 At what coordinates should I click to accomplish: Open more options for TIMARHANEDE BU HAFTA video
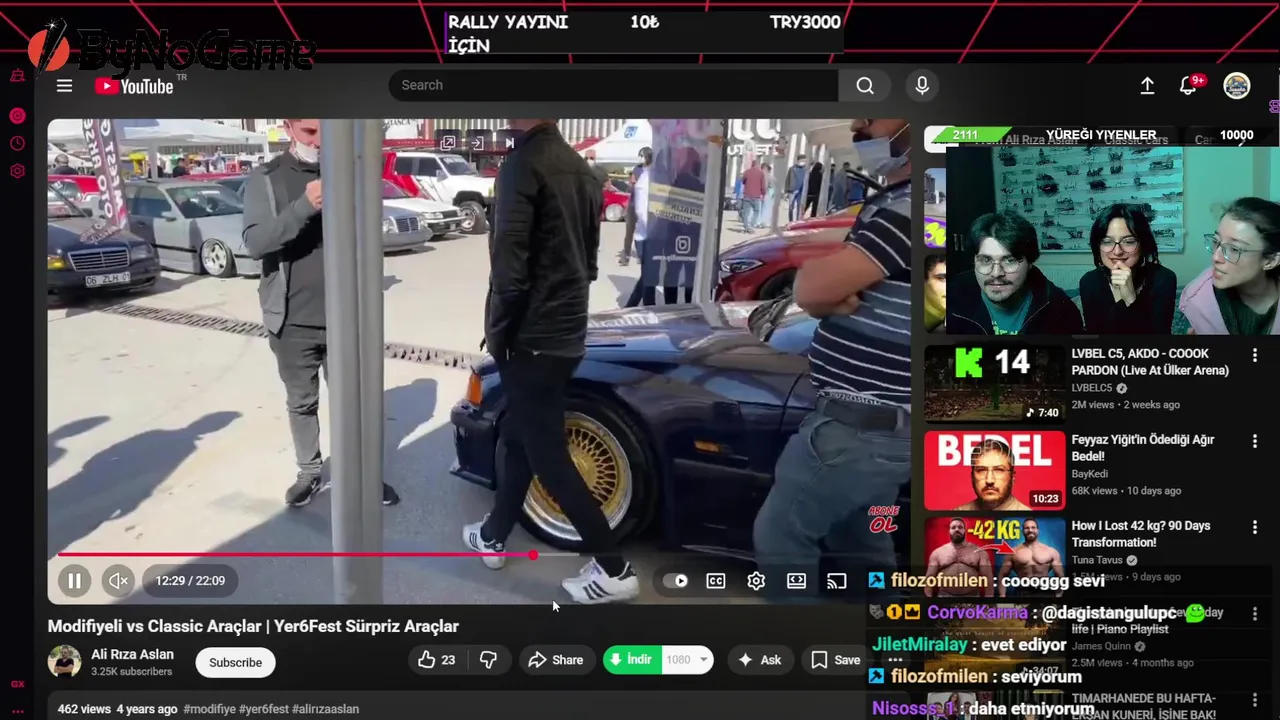[1254, 699]
